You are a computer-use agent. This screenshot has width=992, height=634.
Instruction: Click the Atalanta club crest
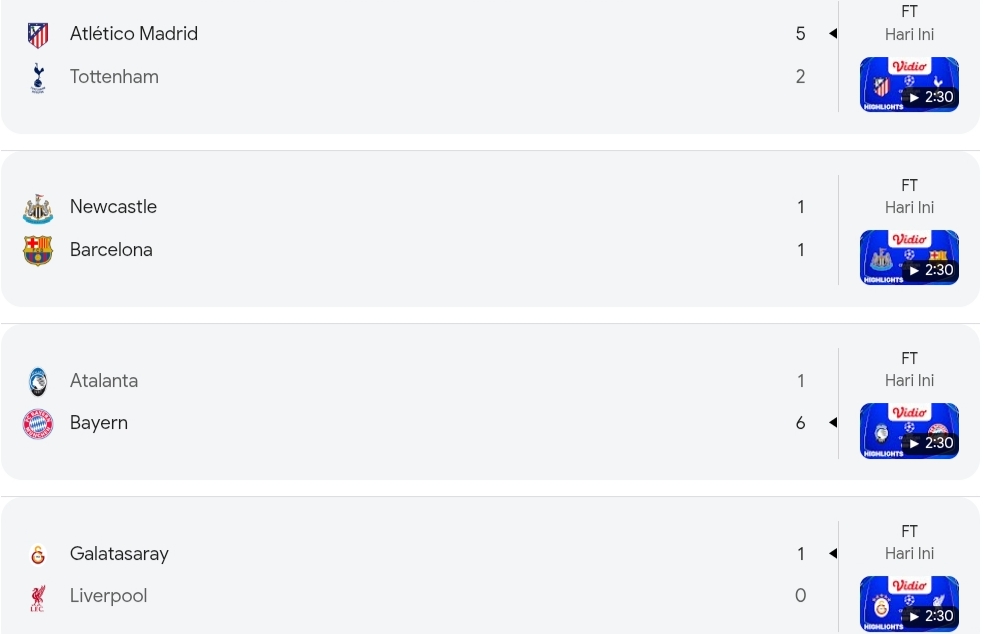click(x=38, y=382)
